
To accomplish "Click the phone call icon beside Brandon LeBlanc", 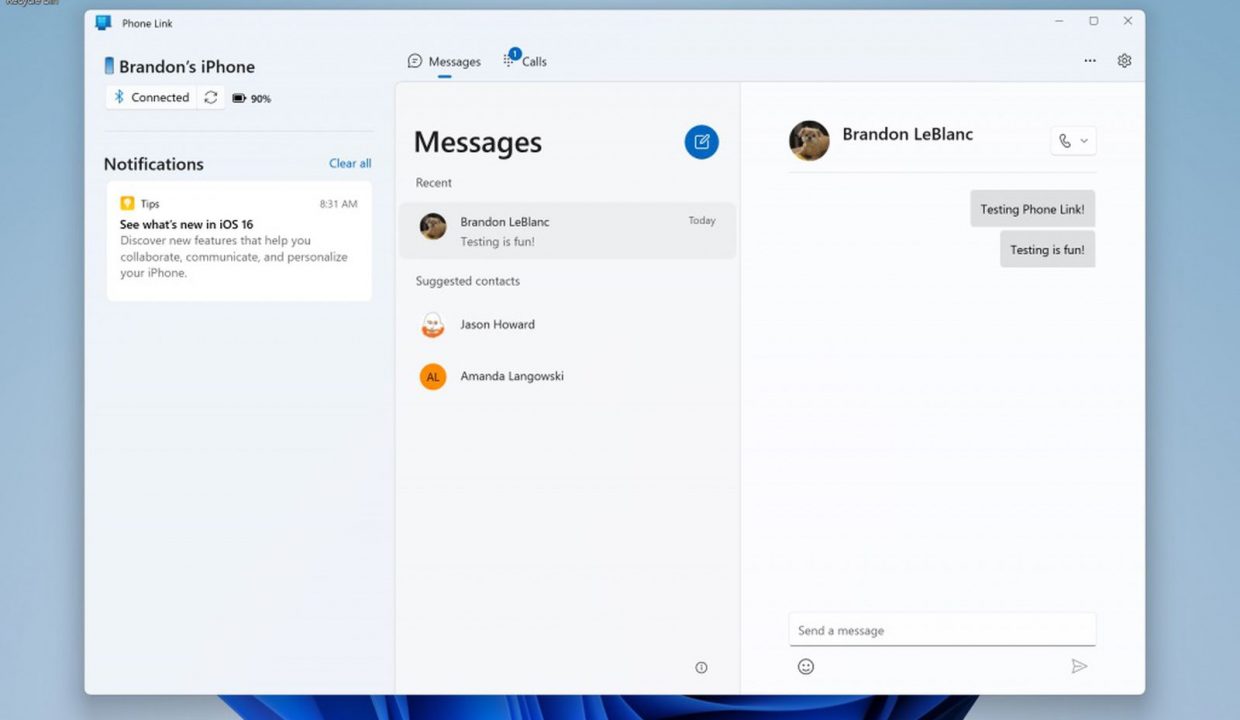I will click(x=1065, y=141).
